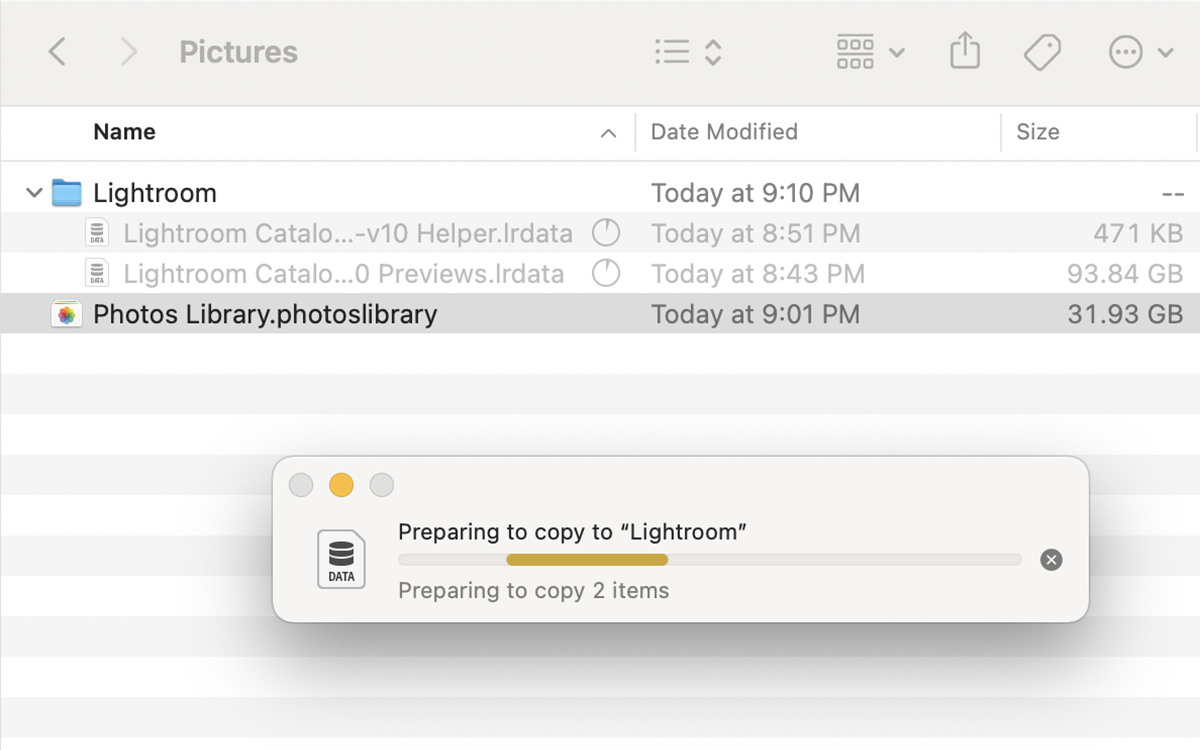Select the Lightroom Catalog Helper.lrdata file
Screen dimensions: 1200x750
[348, 234]
